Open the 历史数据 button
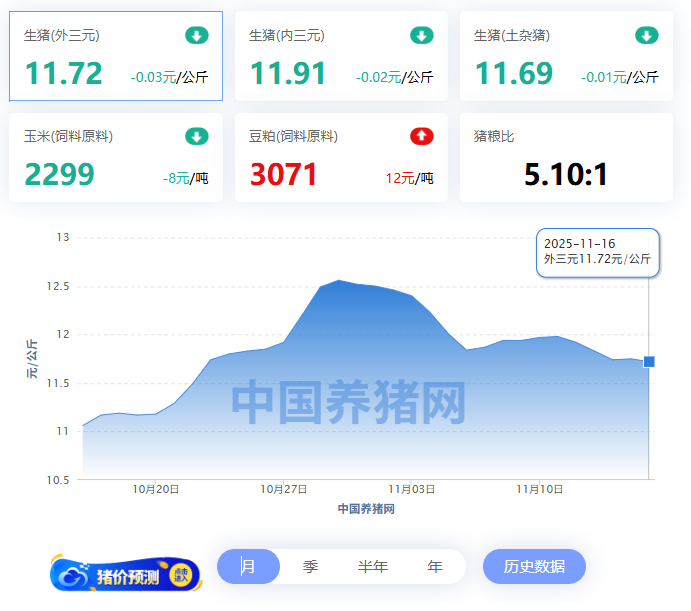691x611 pixels. [534, 567]
